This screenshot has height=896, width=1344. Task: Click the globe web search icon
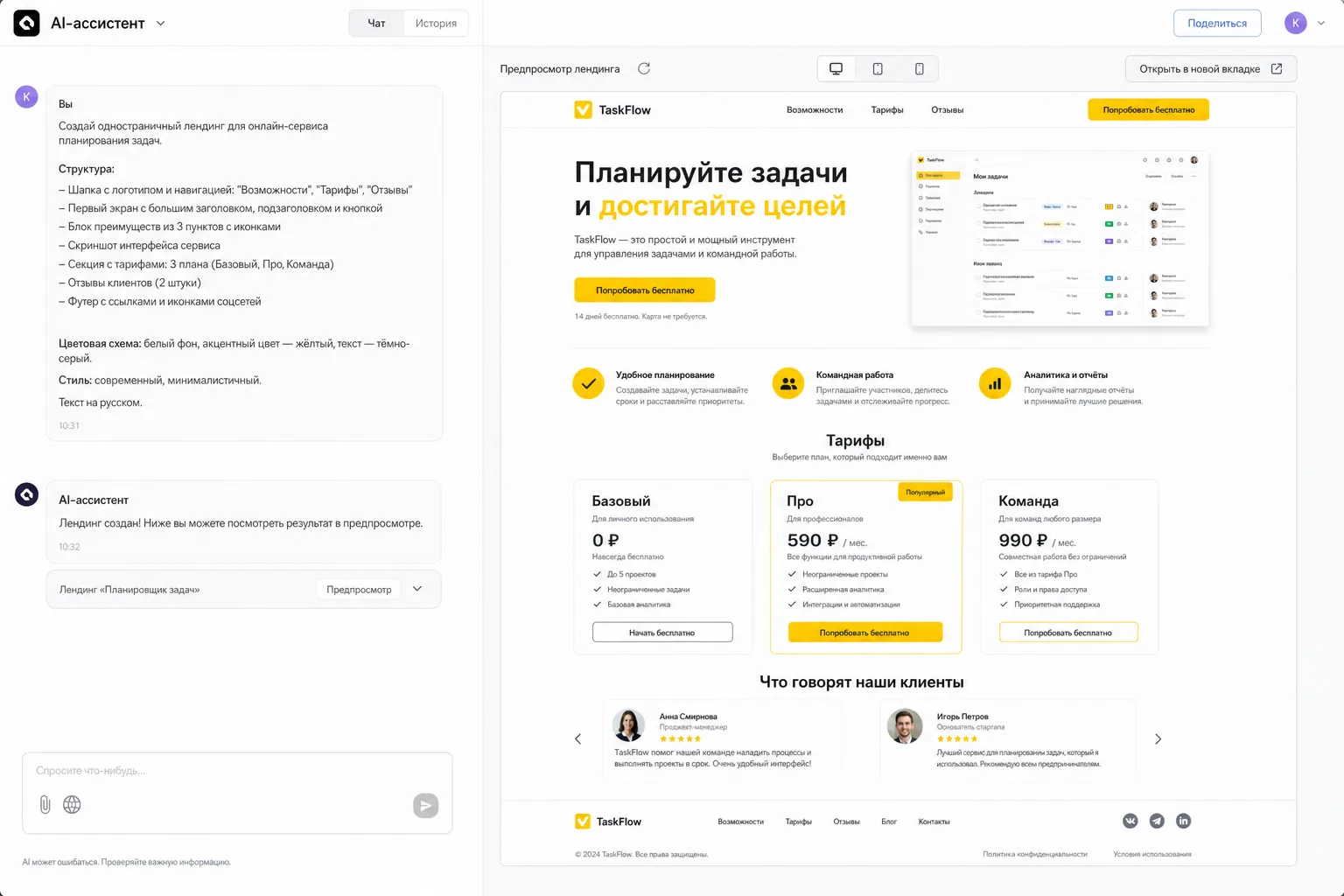pyautogui.click(x=72, y=805)
